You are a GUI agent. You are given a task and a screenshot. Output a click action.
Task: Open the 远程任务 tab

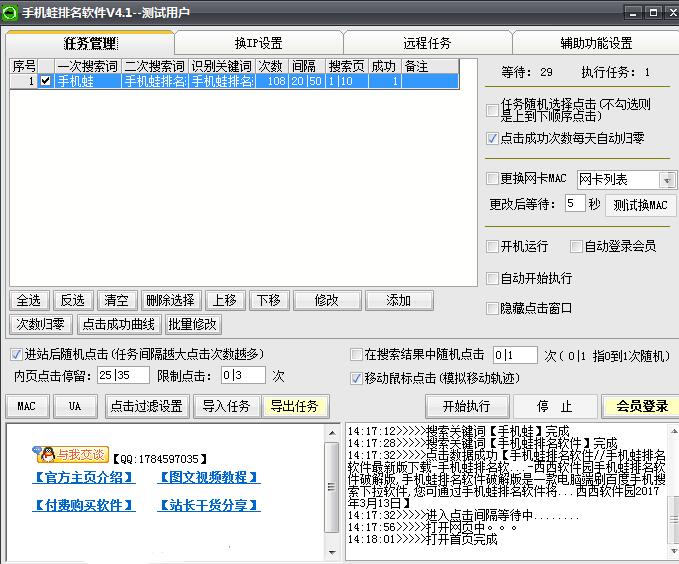pyautogui.click(x=427, y=43)
